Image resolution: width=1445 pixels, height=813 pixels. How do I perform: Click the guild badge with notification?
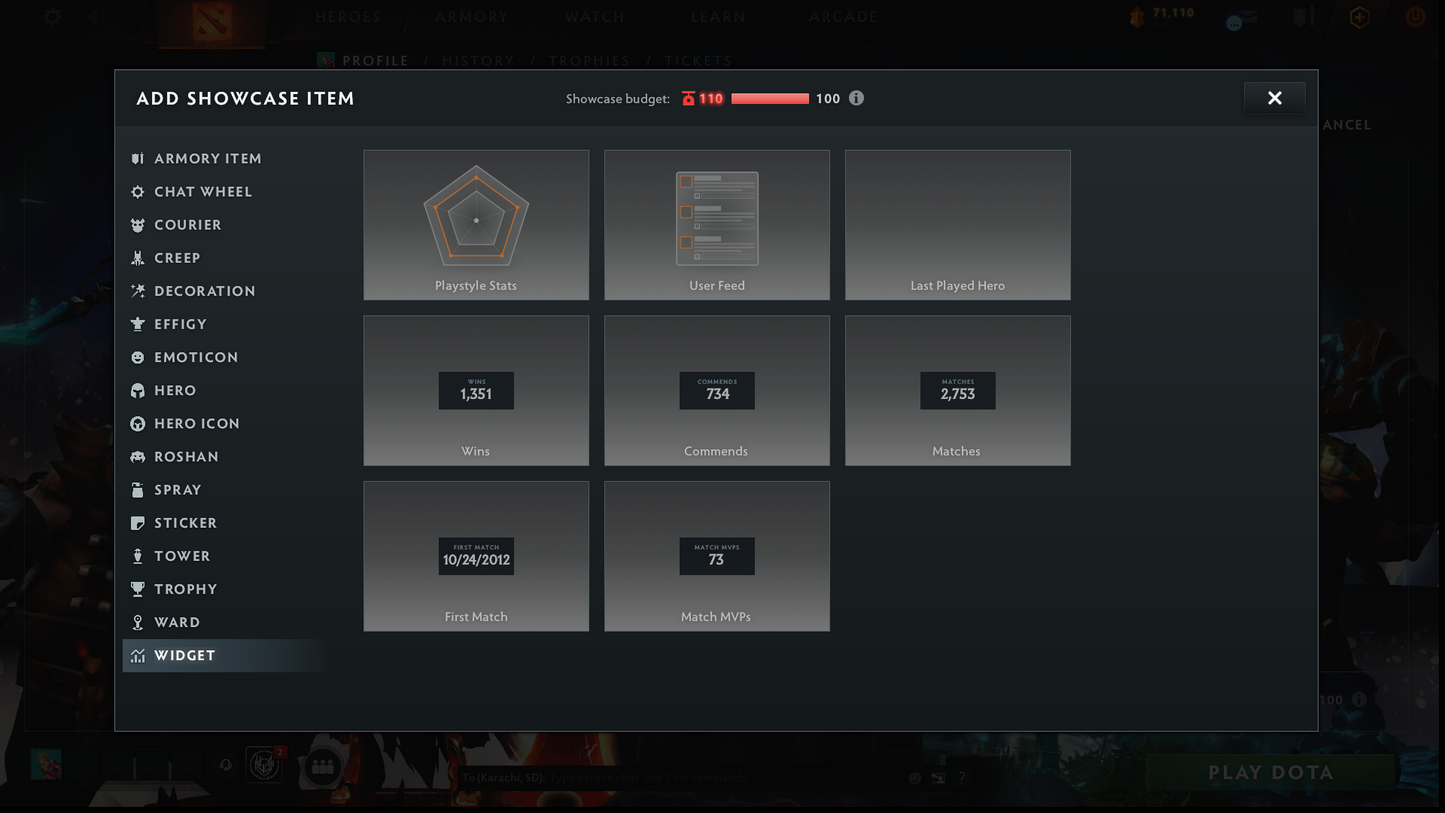click(265, 765)
